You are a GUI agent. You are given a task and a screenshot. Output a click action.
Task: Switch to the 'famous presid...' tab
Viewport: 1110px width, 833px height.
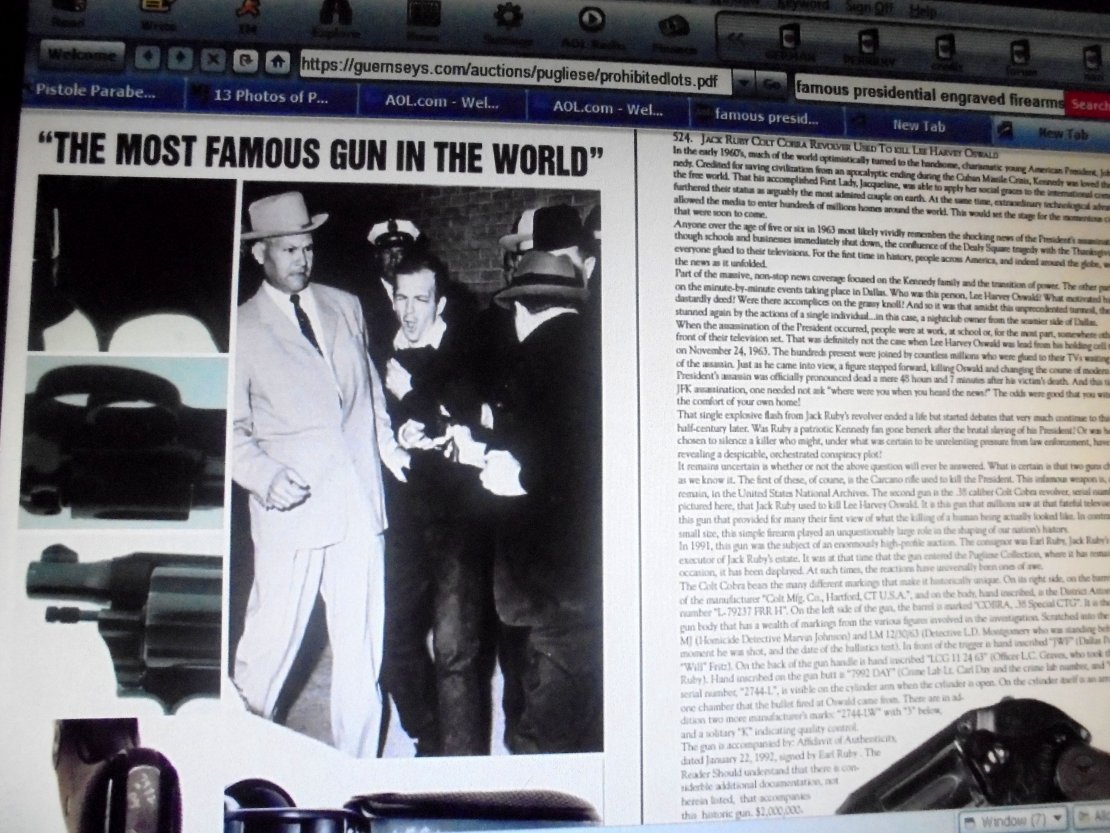coord(766,115)
